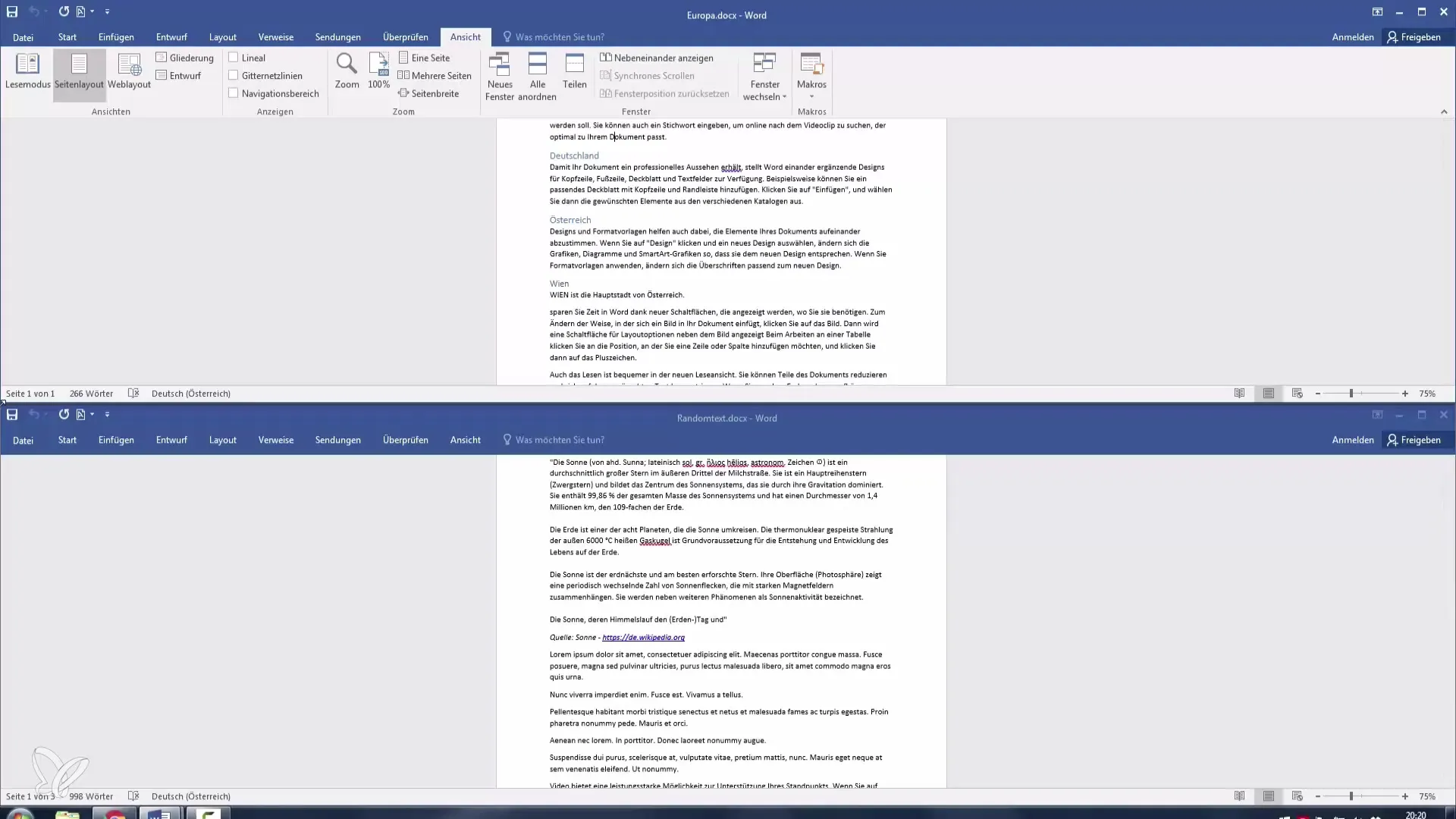This screenshot has height=819, width=1456.
Task: Open the Überprüfen tab in Europa window
Action: coord(405,37)
